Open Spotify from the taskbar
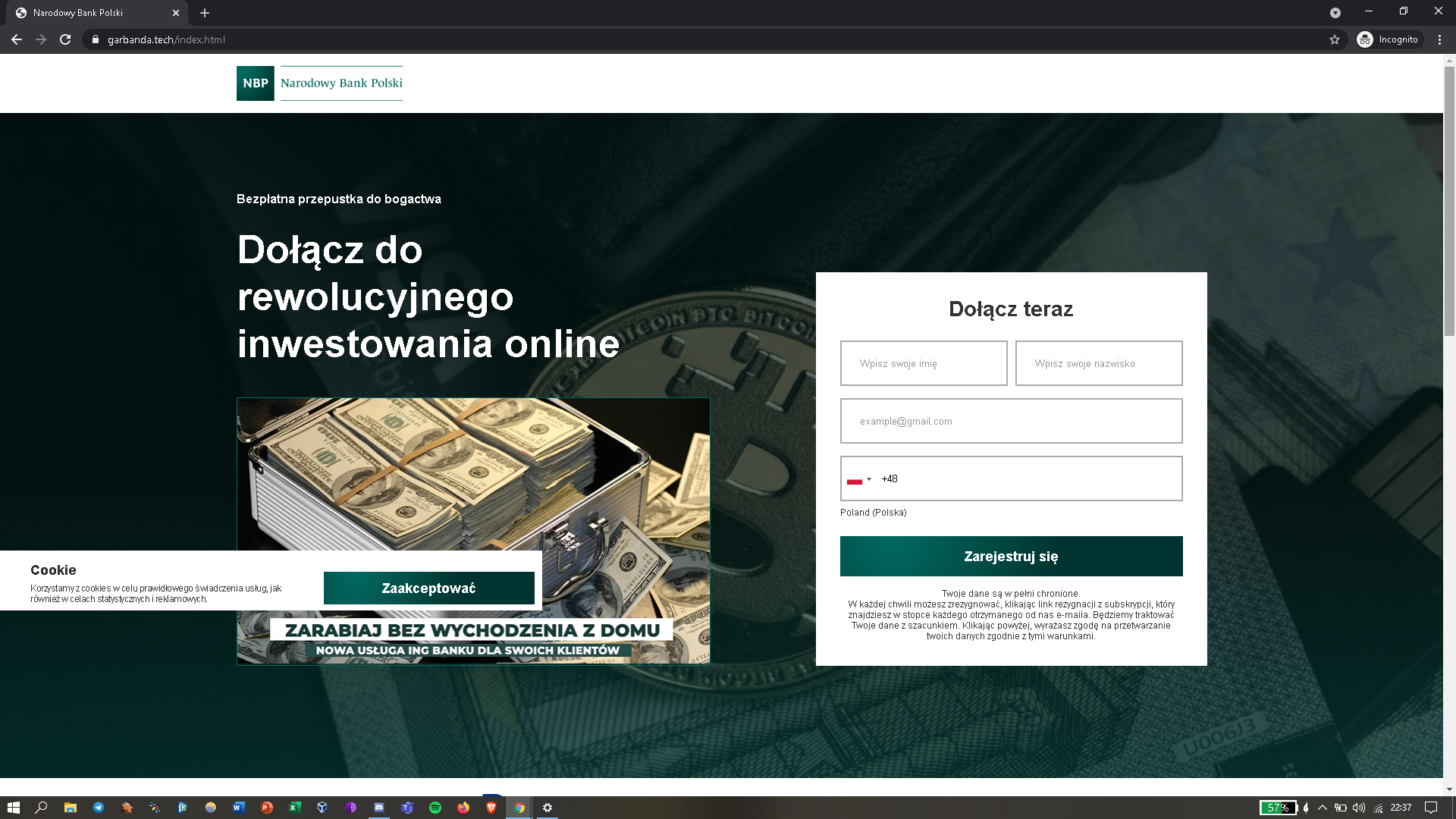 click(x=435, y=808)
